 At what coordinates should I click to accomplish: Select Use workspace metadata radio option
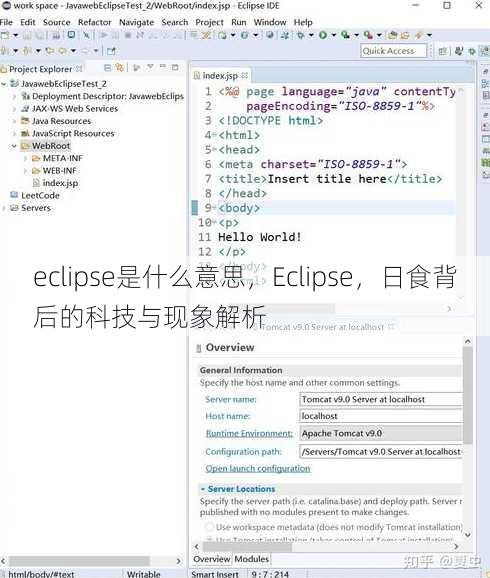[209, 527]
